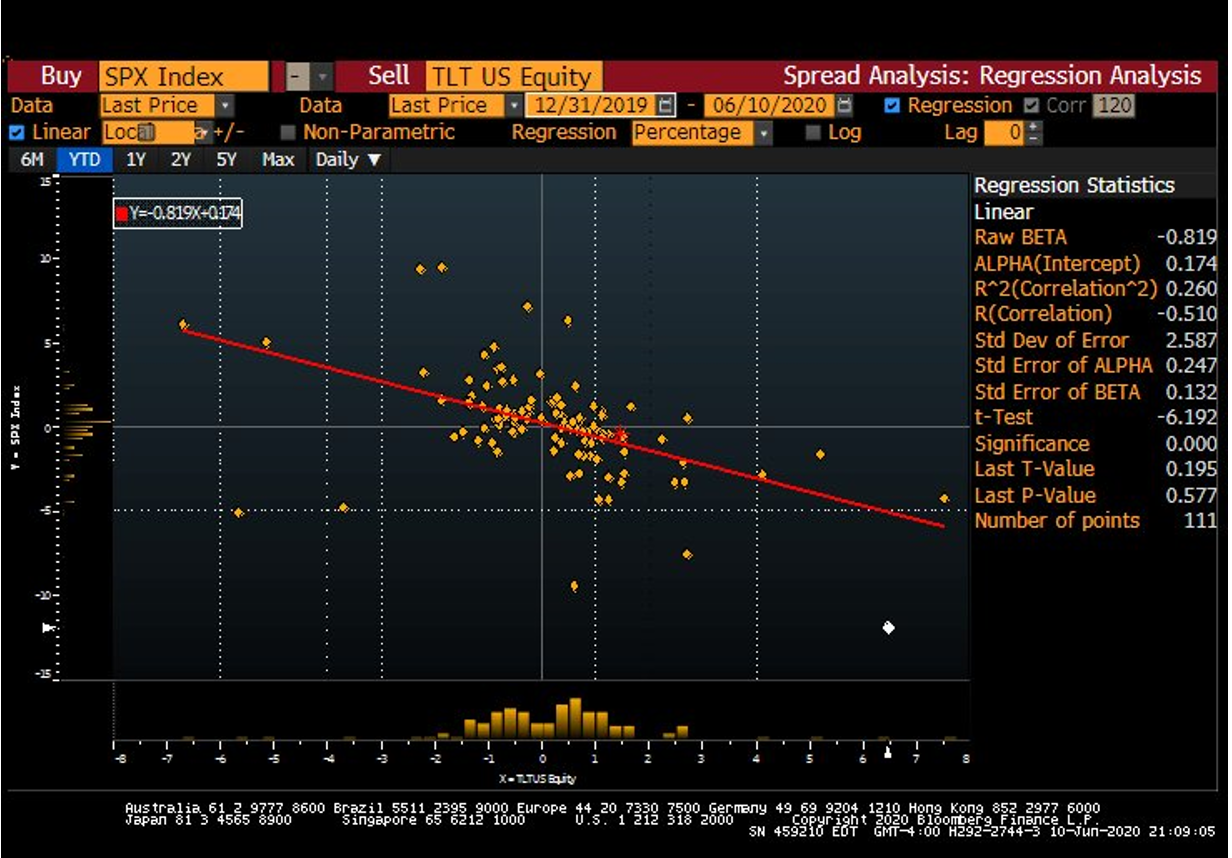This screenshot has height=858, width=1232.
Task: Toggle the Non-Parametric checkbox
Action: coord(288,132)
